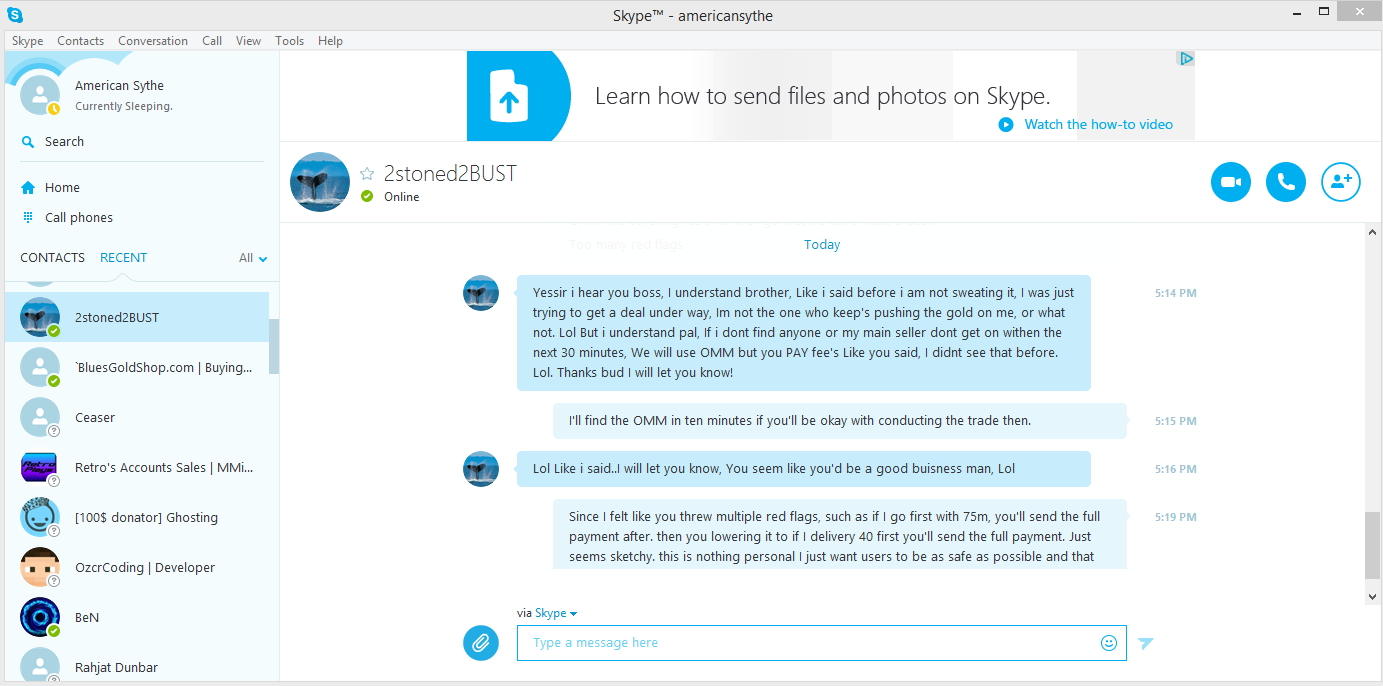Viewport: 1383px width, 686px height.
Task: Open OzcrCoding | Developer conversation
Action: point(137,567)
